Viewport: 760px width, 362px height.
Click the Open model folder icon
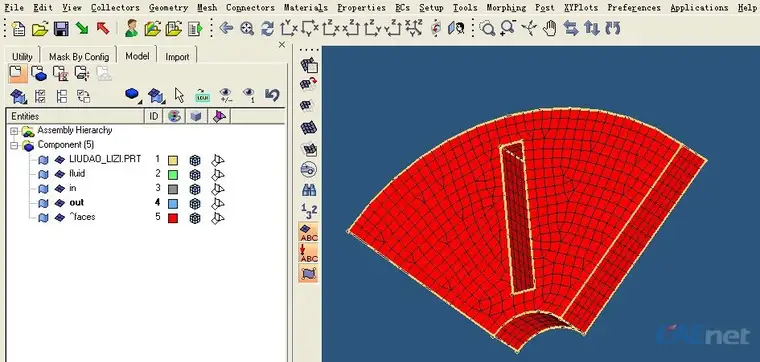(x=40, y=29)
